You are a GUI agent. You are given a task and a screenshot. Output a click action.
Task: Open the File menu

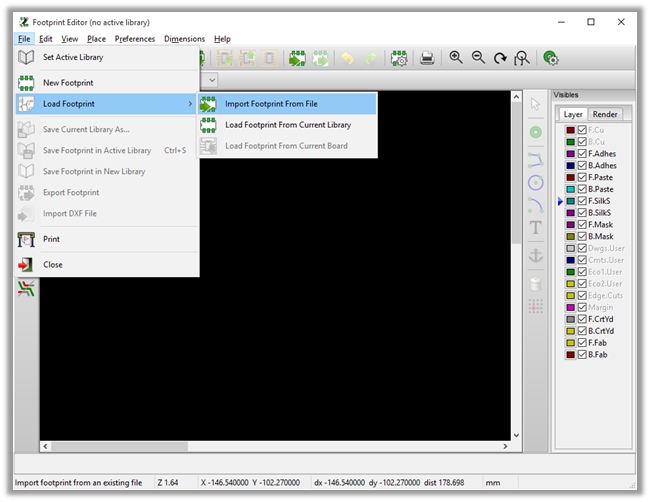[24, 39]
